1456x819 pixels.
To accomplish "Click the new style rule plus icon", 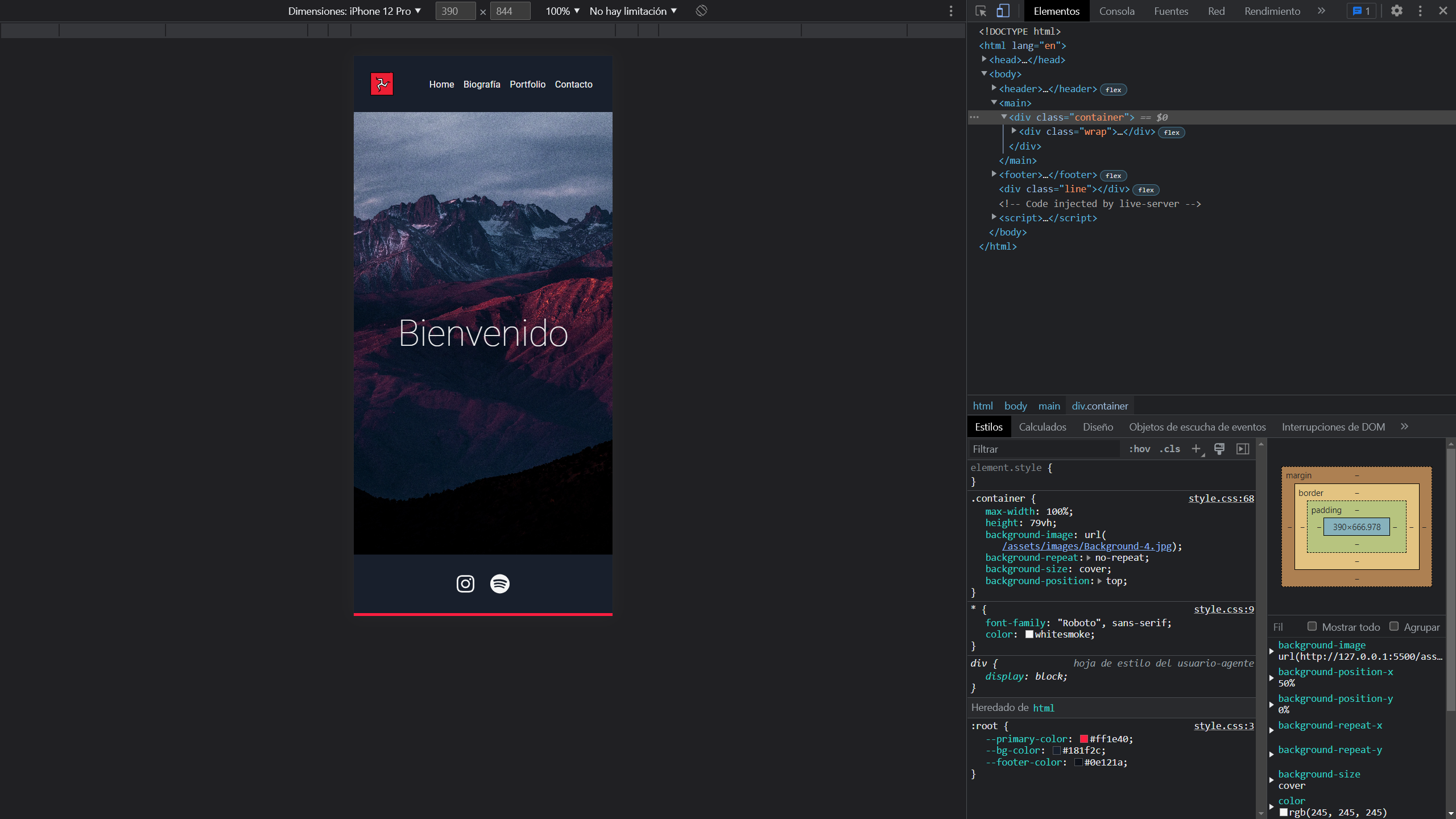I will click(1197, 449).
